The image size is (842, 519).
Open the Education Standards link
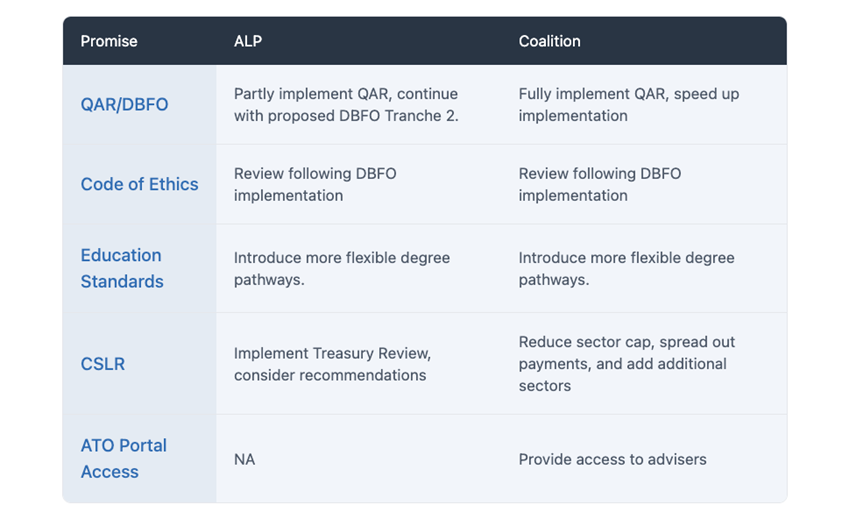click(x=122, y=268)
